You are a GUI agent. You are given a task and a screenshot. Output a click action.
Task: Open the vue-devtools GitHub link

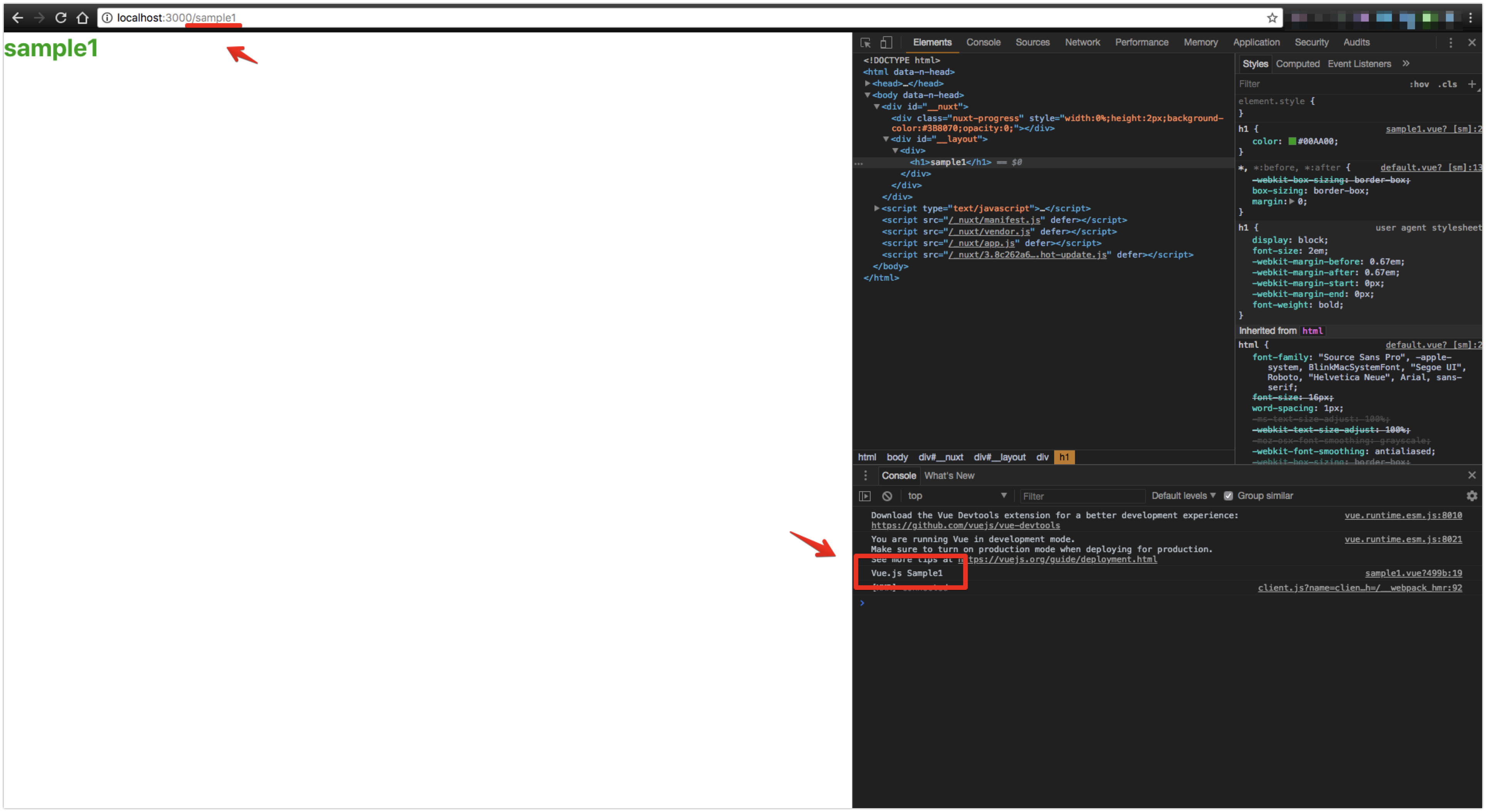(965, 526)
